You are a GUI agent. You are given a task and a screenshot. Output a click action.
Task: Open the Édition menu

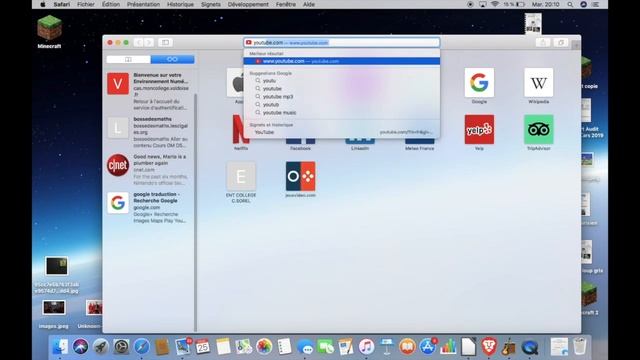[111, 4]
